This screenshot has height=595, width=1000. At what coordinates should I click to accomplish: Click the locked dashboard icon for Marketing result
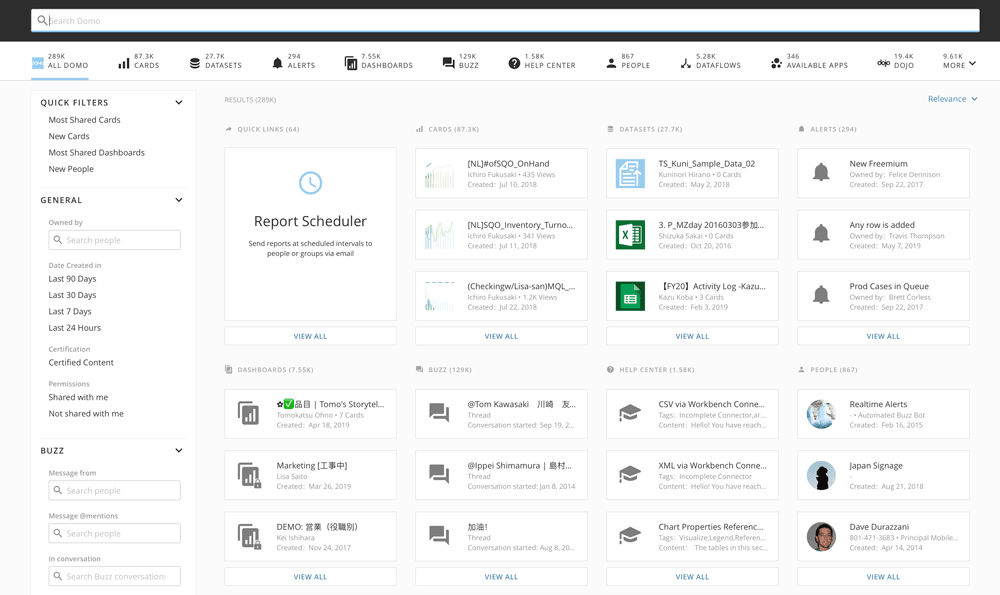click(249, 475)
